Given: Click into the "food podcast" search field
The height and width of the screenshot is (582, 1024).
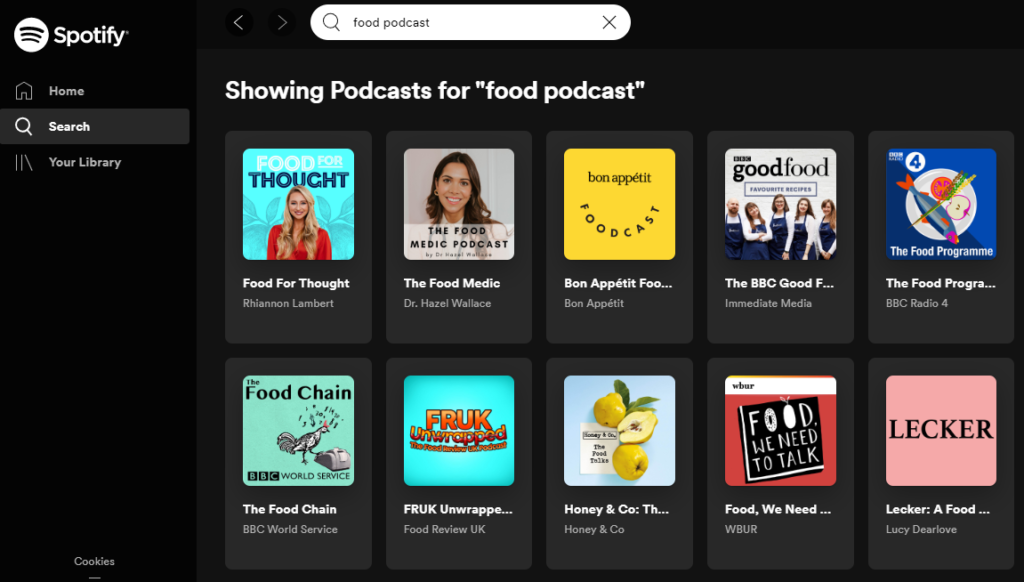Looking at the screenshot, I should pyautogui.click(x=470, y=22).
